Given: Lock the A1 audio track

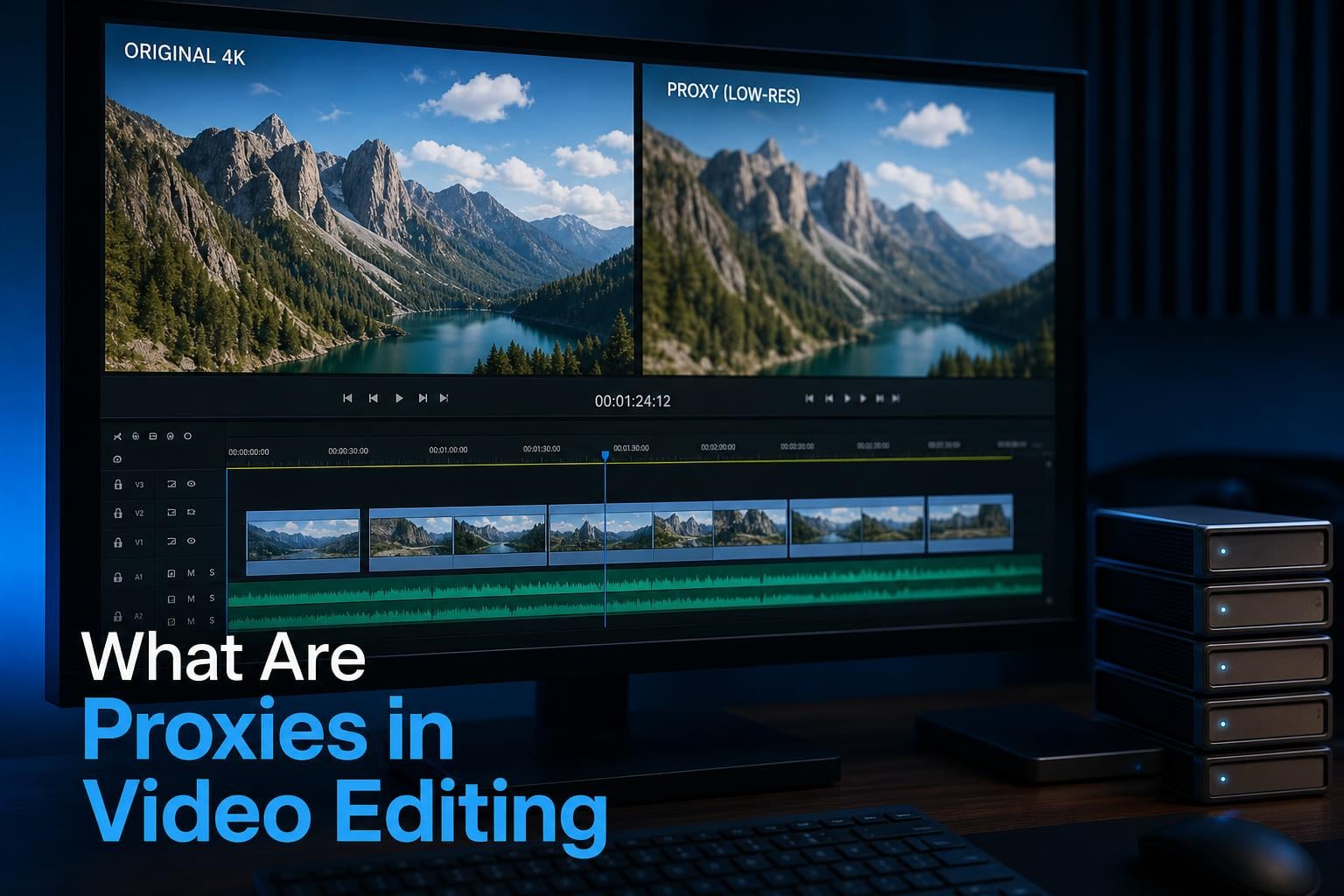Looking at the screenshot, I should coord(118,577).
